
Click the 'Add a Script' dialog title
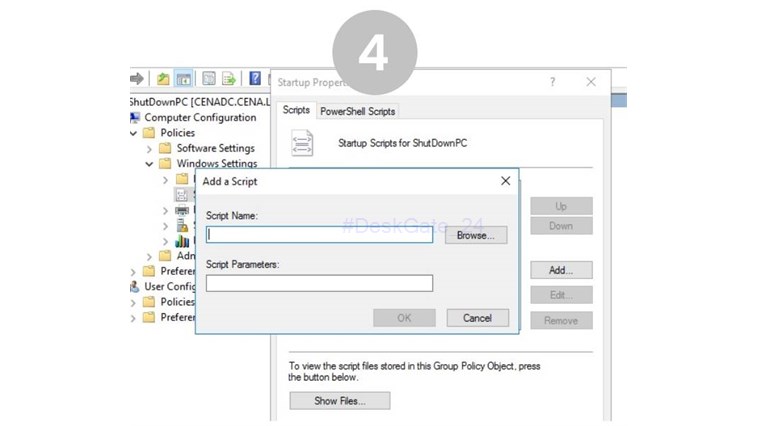point(230,181)
